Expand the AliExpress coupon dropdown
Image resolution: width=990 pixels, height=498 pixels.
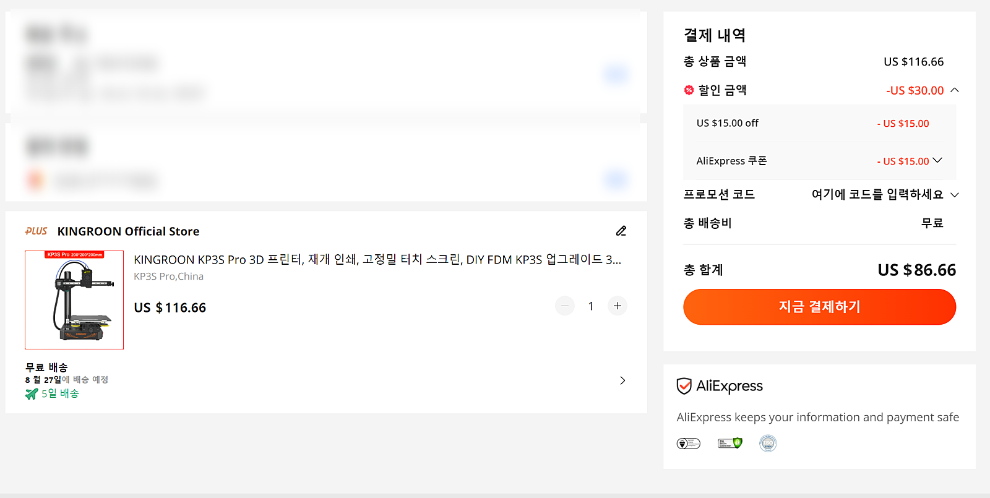point(938,161)
